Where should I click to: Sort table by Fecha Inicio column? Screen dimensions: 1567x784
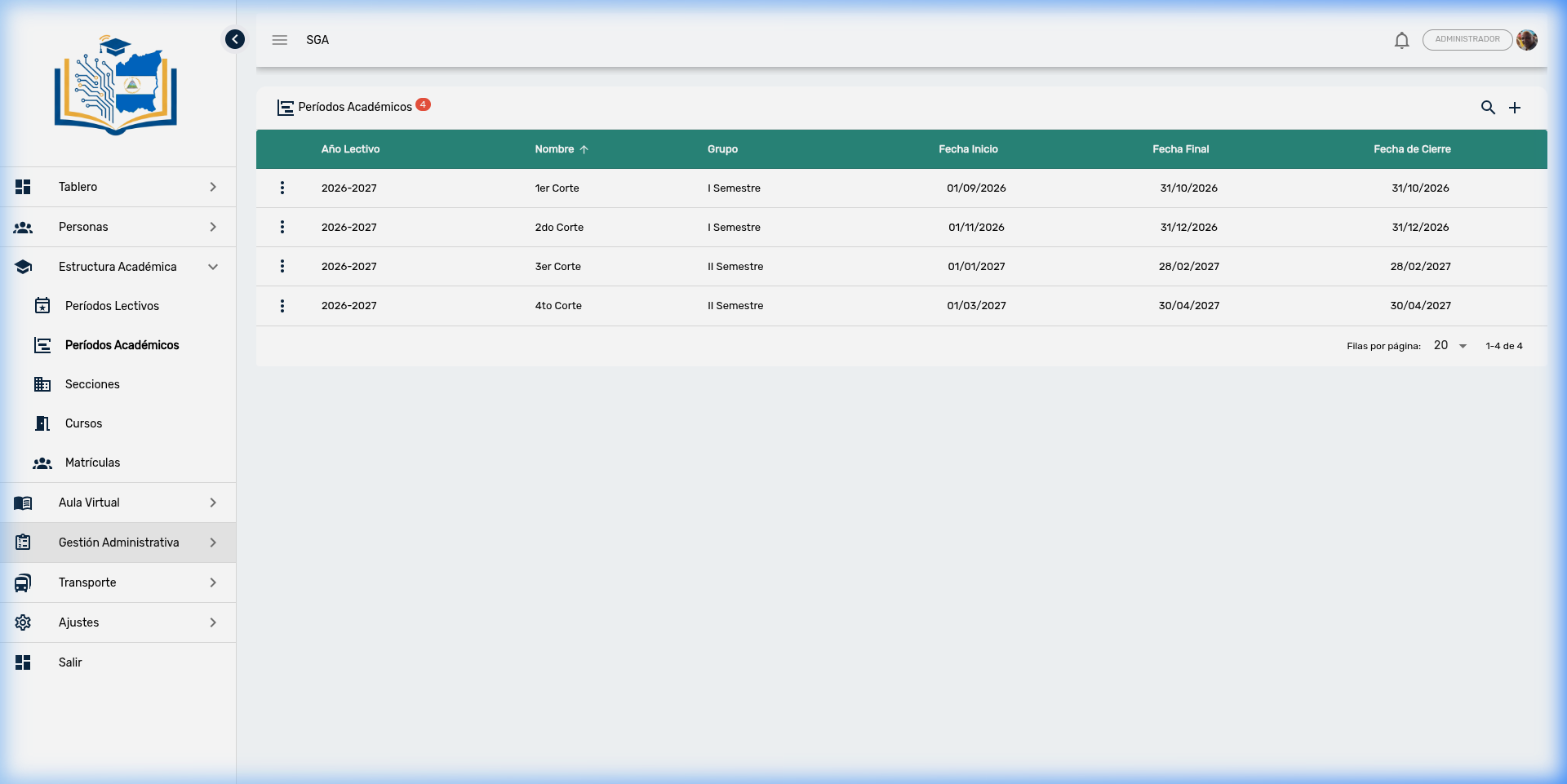click(968, 149)
